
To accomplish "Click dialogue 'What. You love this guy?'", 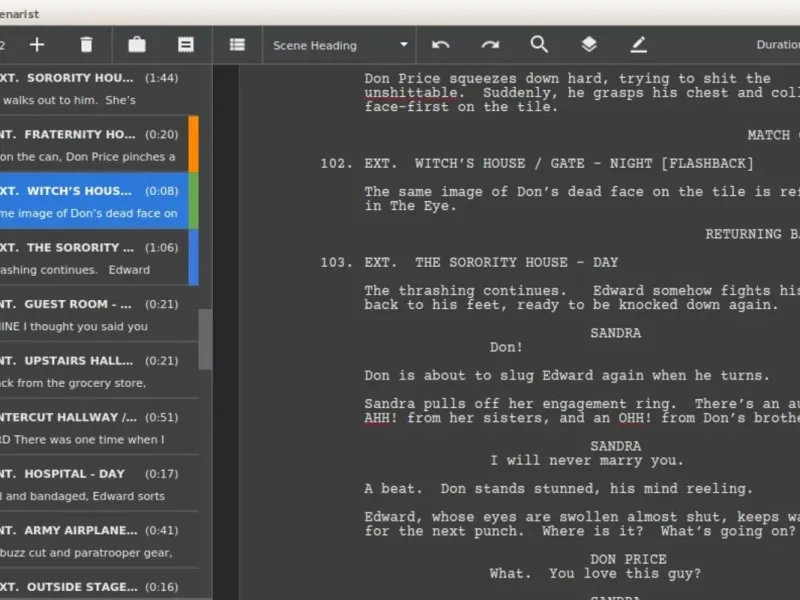I will pos(595,573).
